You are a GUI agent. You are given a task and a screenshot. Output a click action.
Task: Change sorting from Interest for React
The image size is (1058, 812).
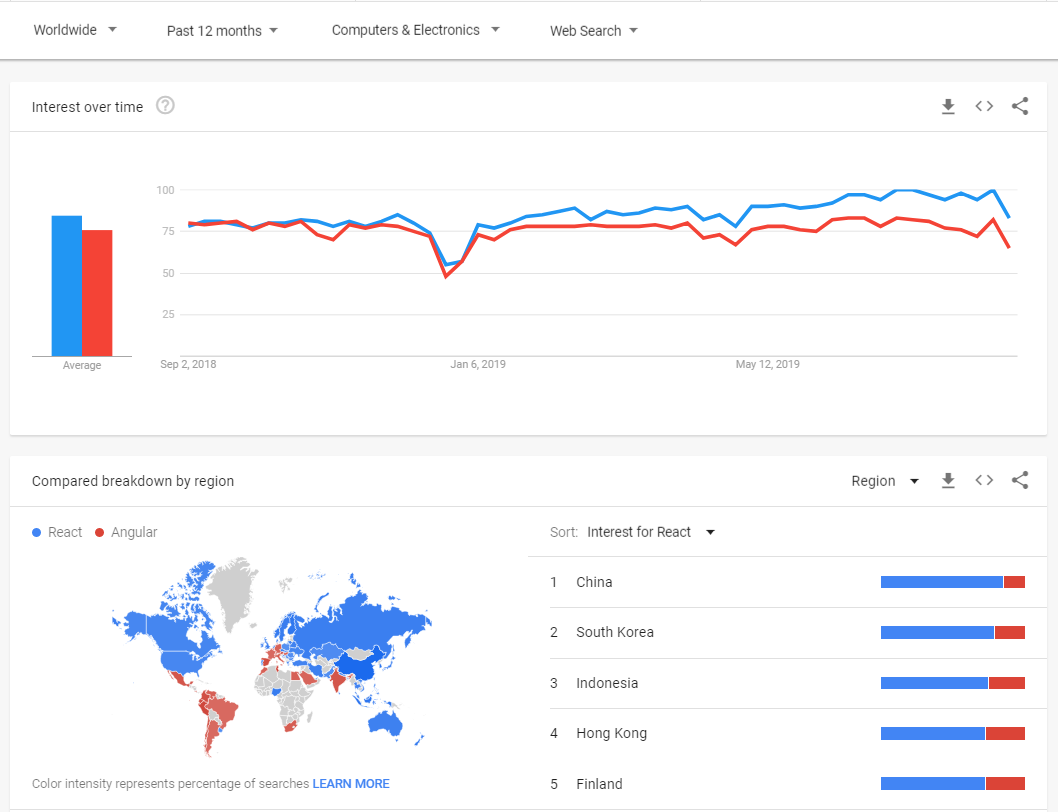coord(651,532)
